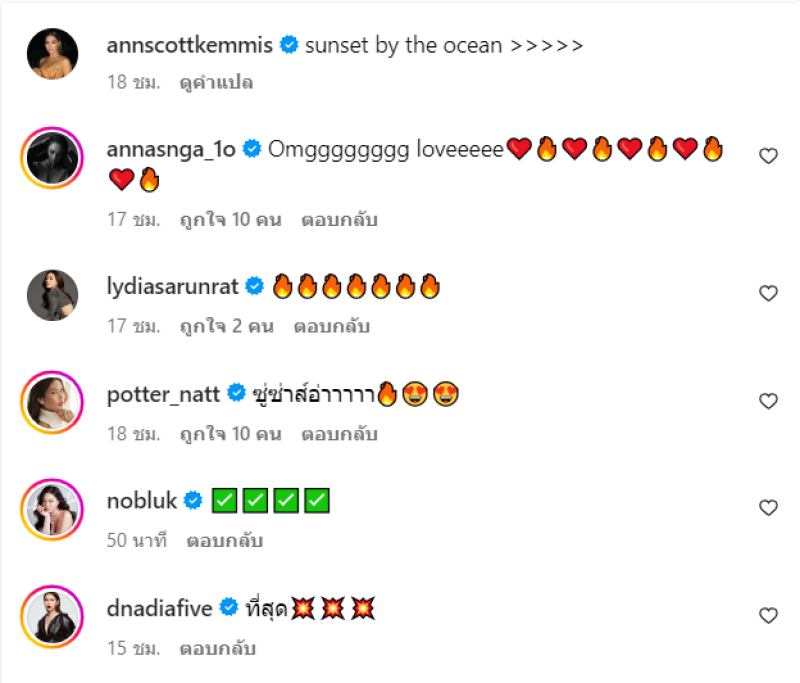Open the annscottkemmis username link

point(190,46)
